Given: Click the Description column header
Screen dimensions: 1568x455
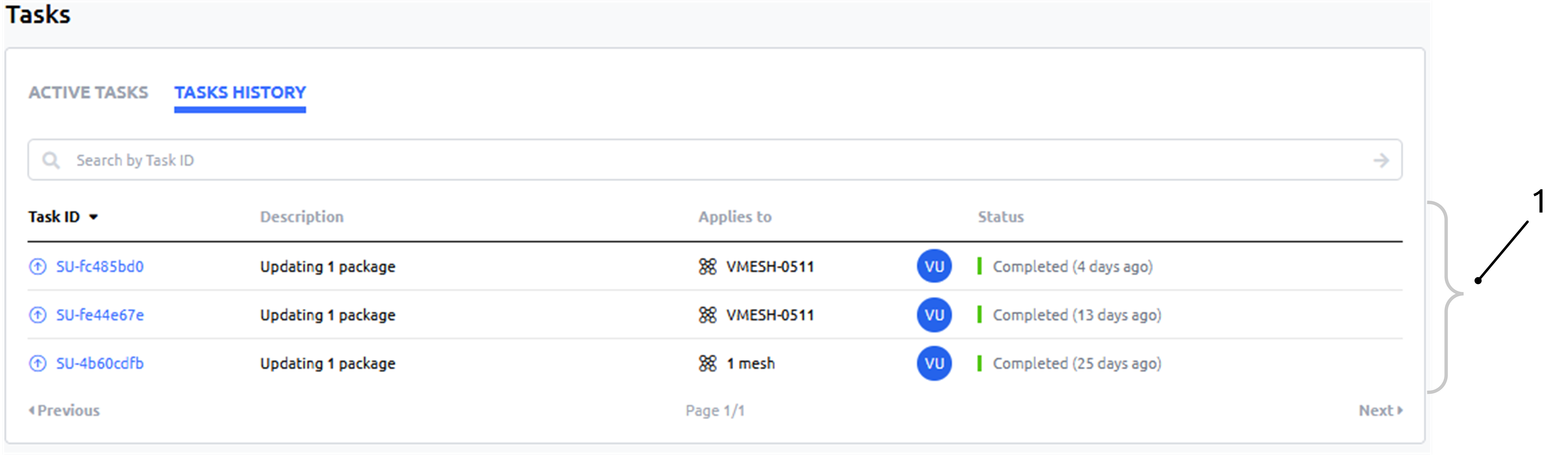Looking at the screenshot, I should [302, 217].
